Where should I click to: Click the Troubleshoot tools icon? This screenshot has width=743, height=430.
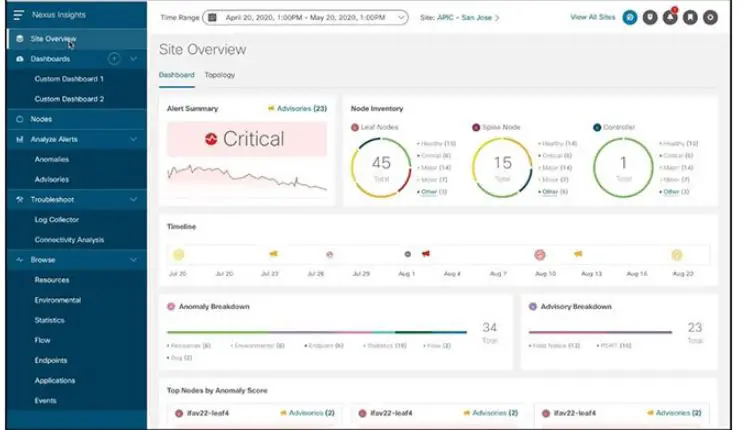[x=20, y=200]
